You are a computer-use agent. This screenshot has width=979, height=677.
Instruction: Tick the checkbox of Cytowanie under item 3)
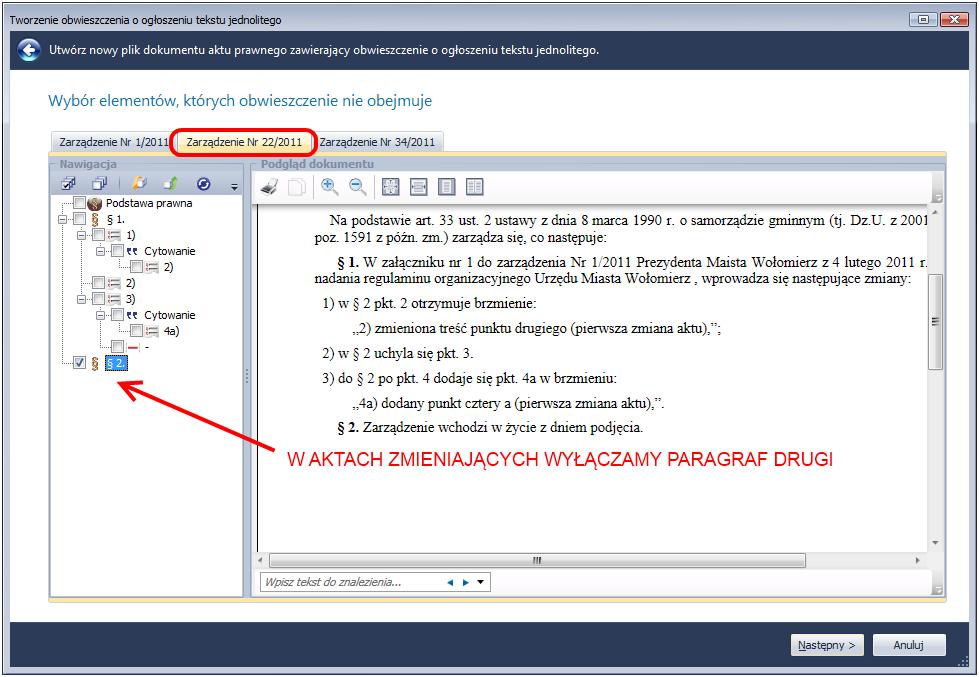117,315
